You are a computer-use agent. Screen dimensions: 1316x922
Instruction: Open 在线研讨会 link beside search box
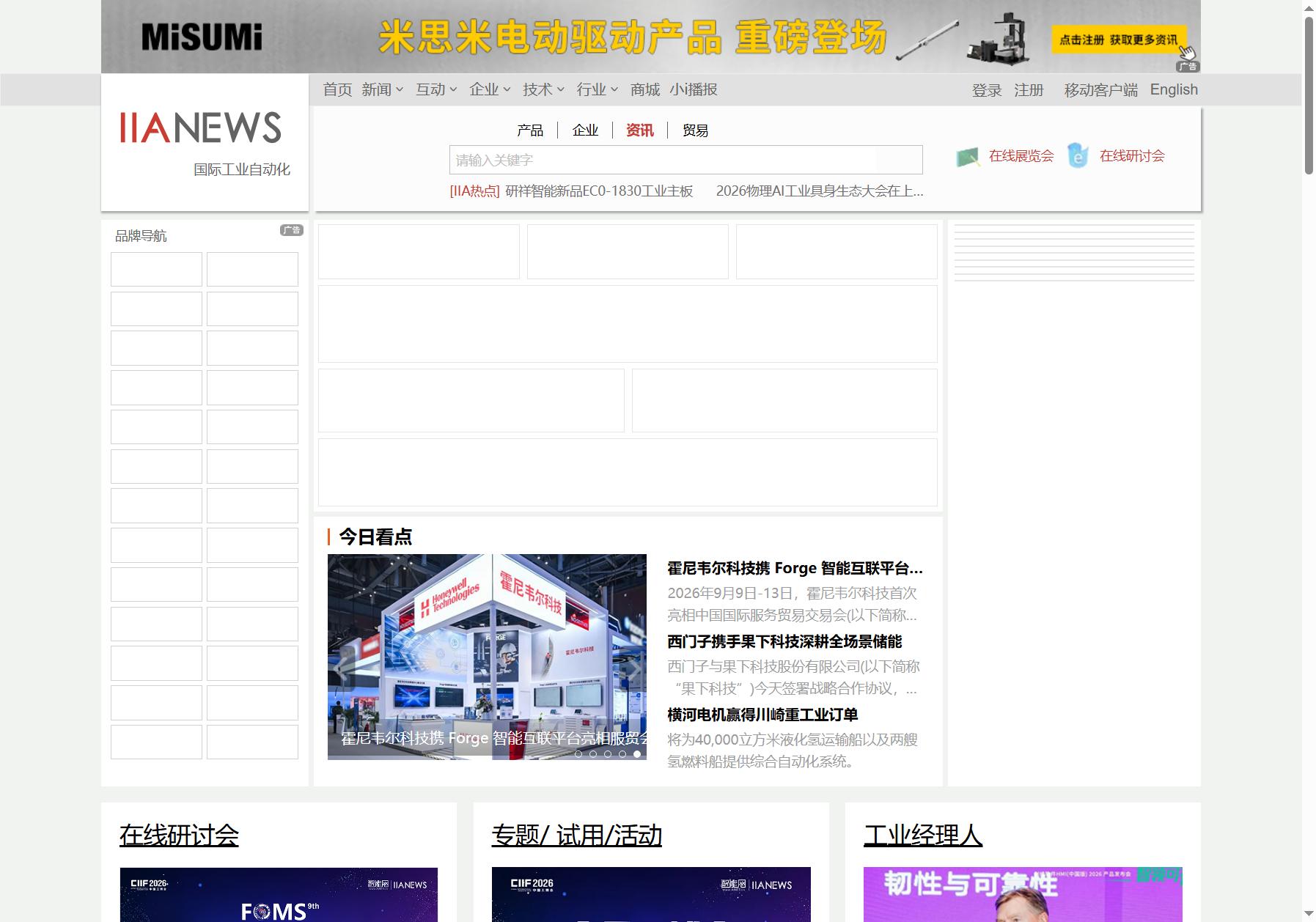click(1132, 156)
